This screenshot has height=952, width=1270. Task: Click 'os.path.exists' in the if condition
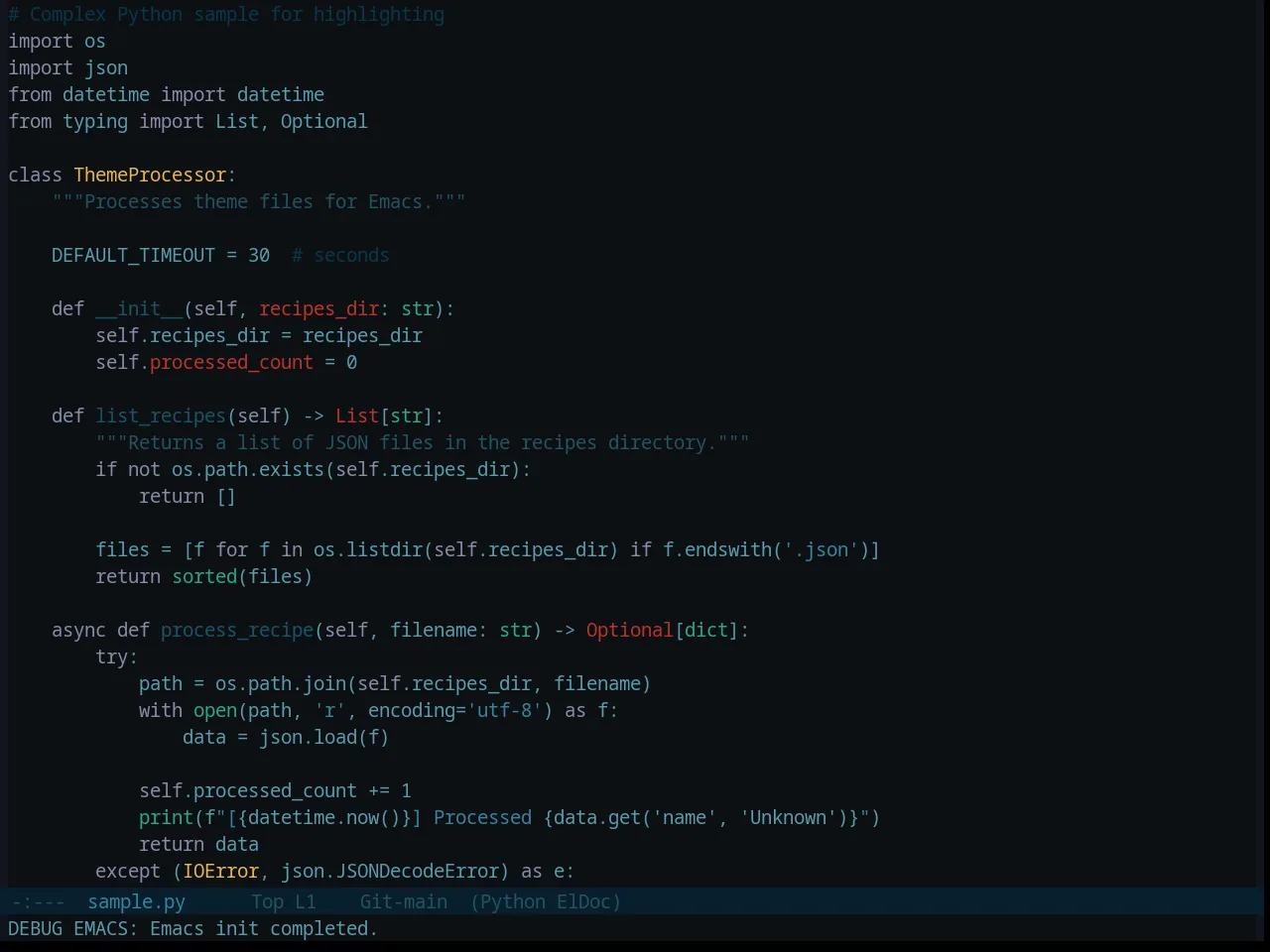tap(248, 469)
